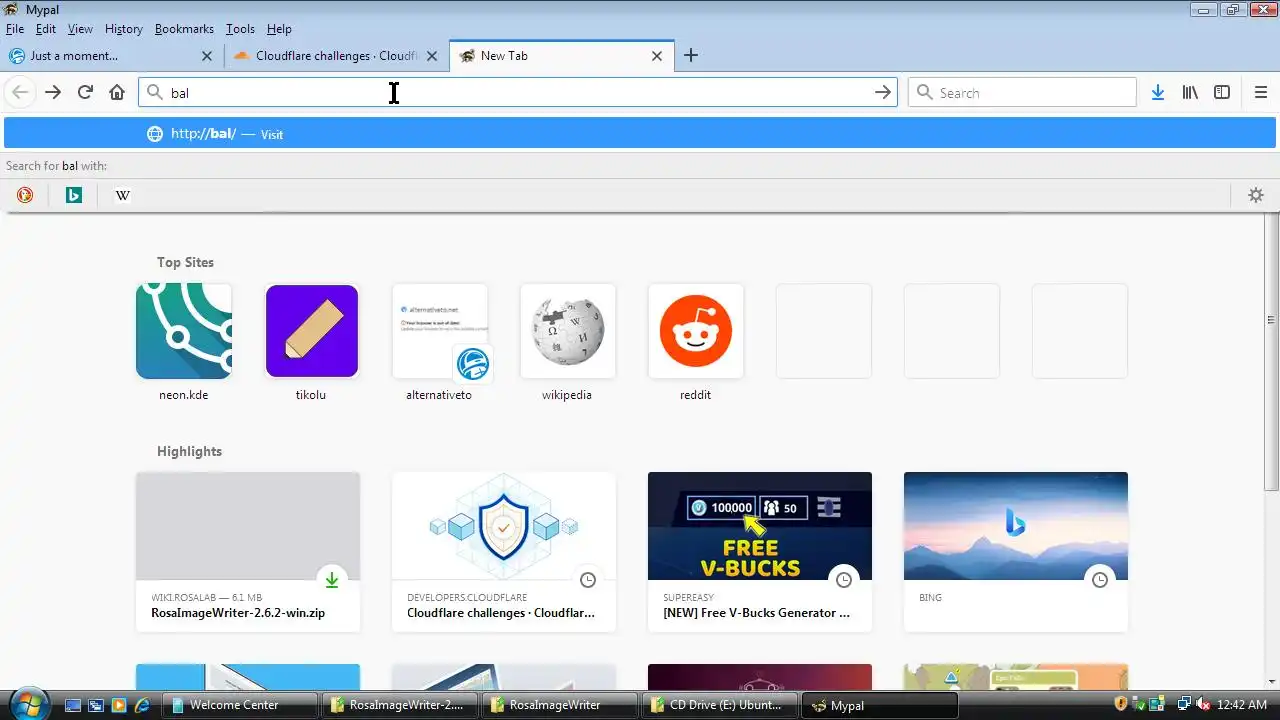
Task: Switch to Cloudflare challenges tab
Action: (x=337, y=56)
